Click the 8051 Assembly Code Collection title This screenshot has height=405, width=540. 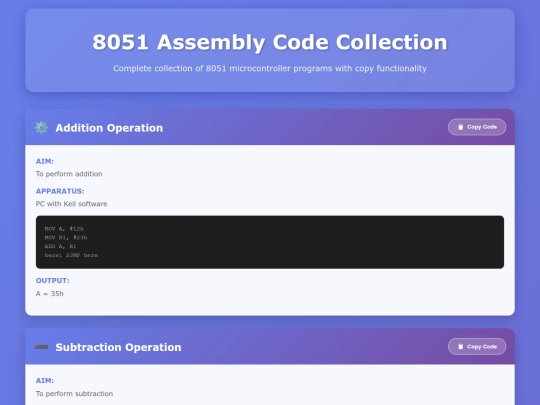tap(270, 42)
